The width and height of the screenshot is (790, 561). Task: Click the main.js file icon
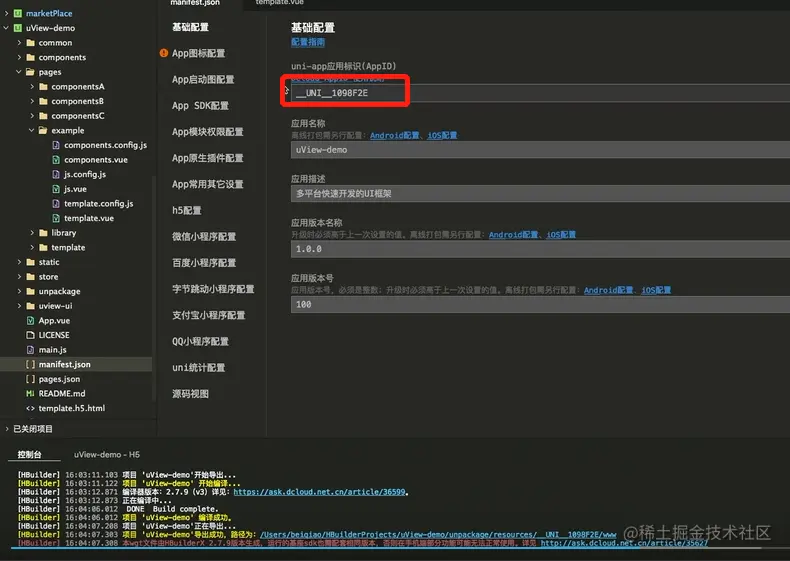(x=30, y=349)
